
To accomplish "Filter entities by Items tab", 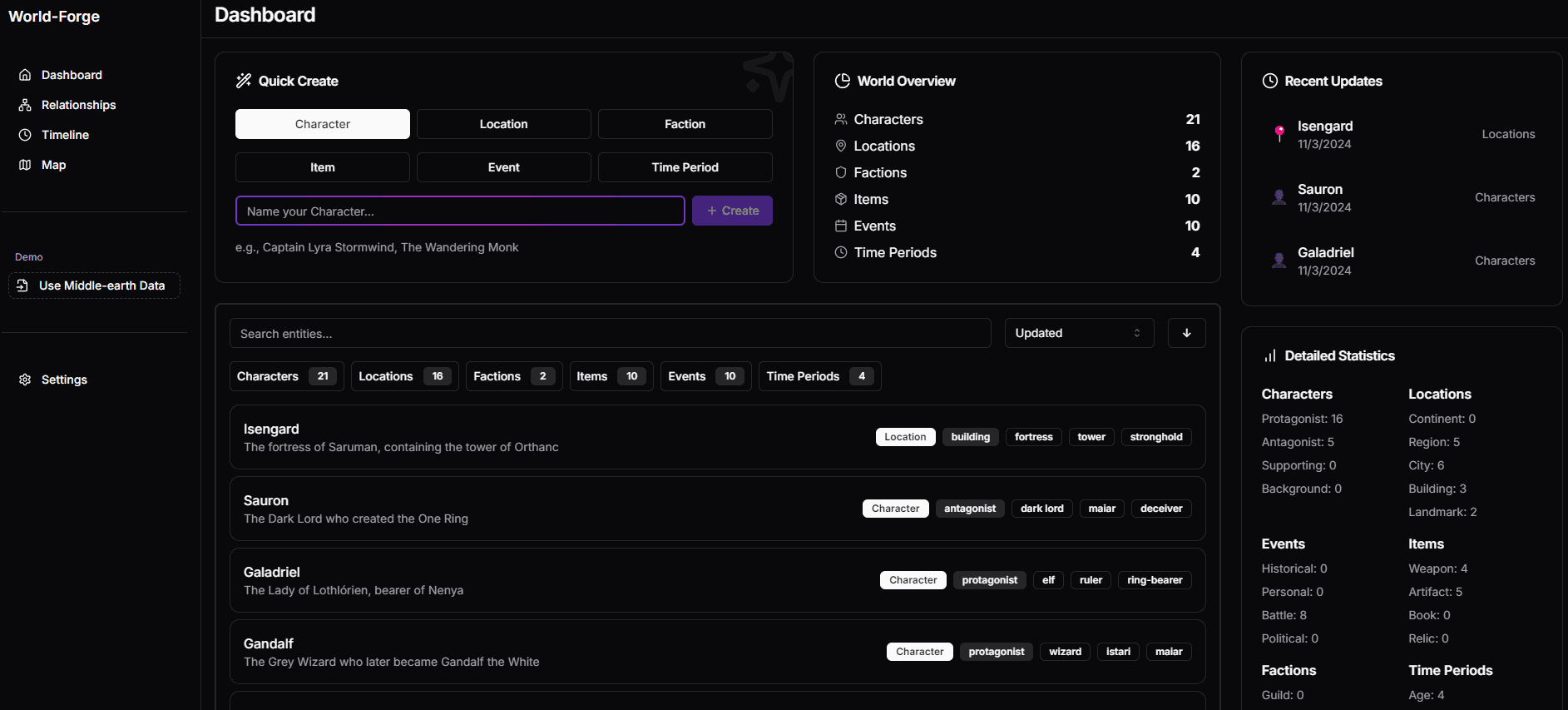I will [611, 376].
